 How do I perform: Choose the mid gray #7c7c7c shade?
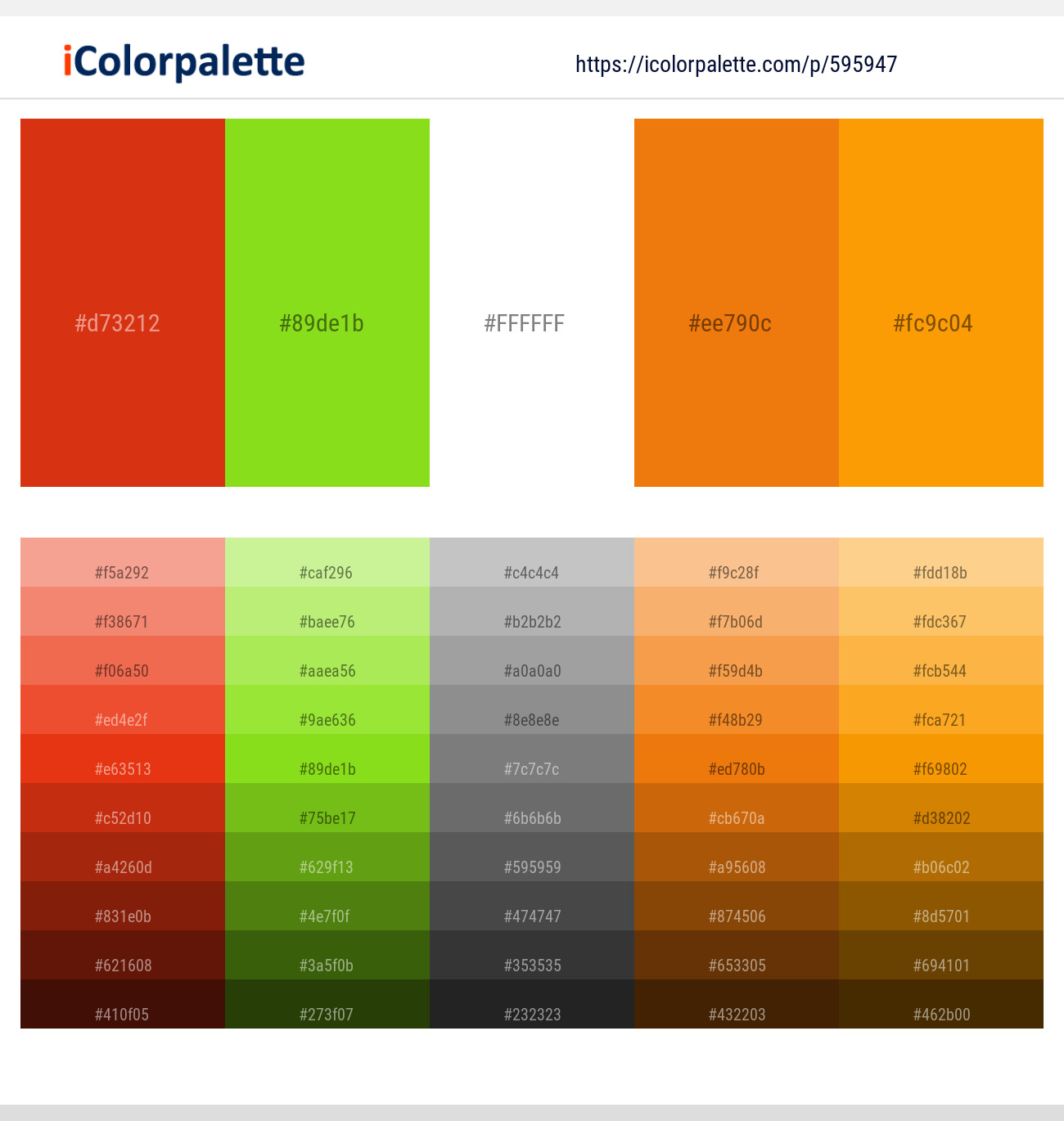click(x=532, y=759)
